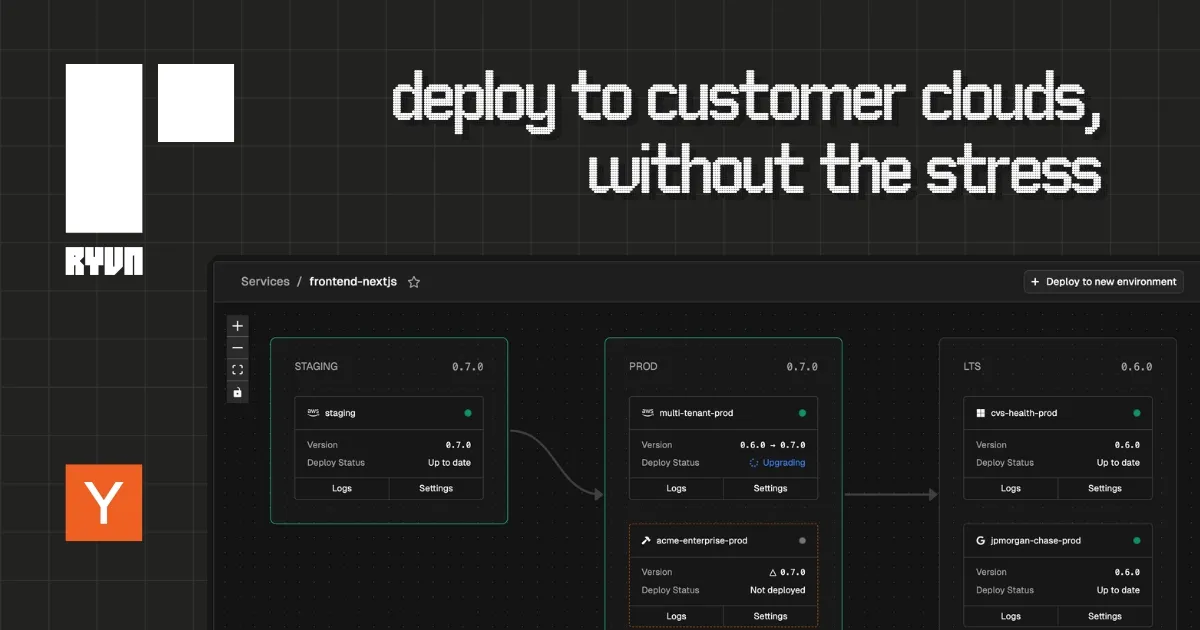
Task: Click the Google icon on jpmorgan-chase-prod
Action: pos(981,540)
